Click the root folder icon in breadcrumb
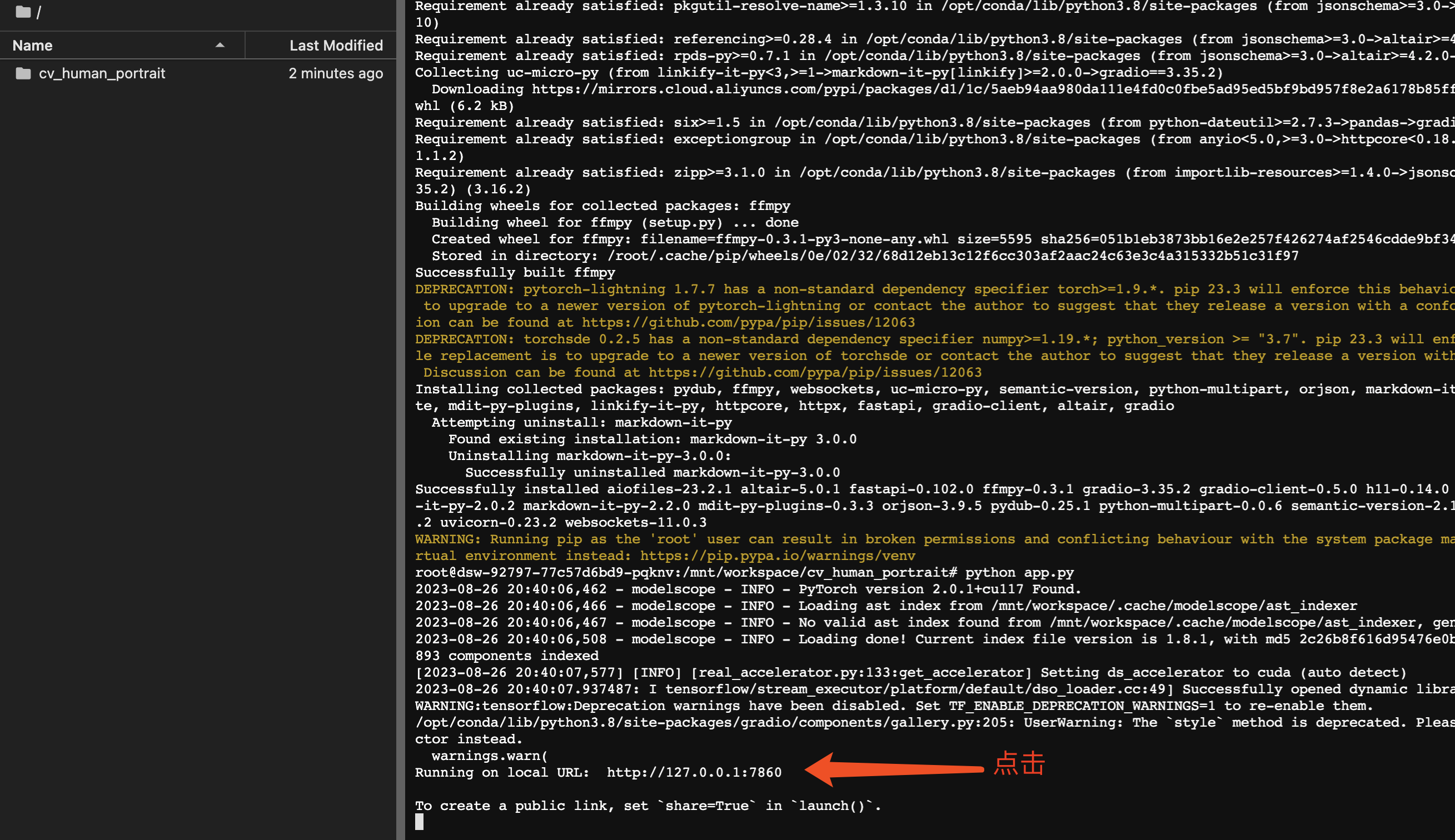This screenshot has height=840, width=1455. [23, 12]
